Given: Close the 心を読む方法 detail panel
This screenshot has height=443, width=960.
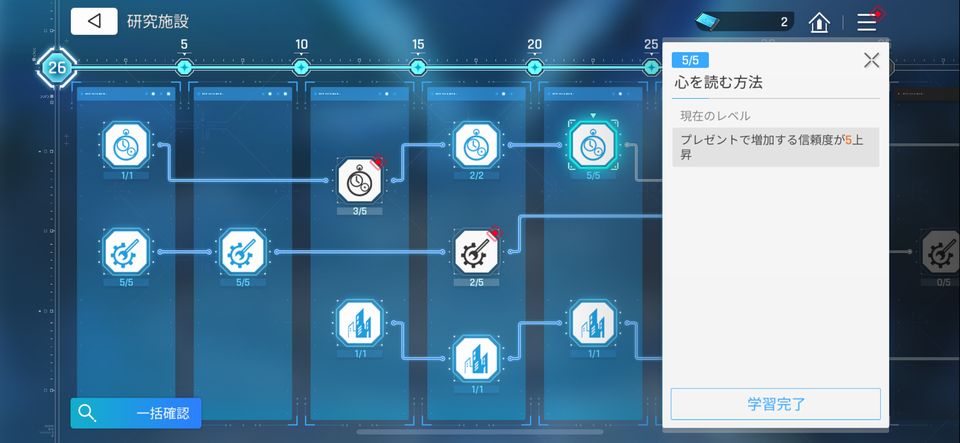Looking at the screenshot, I should click(x=871, y=60).
